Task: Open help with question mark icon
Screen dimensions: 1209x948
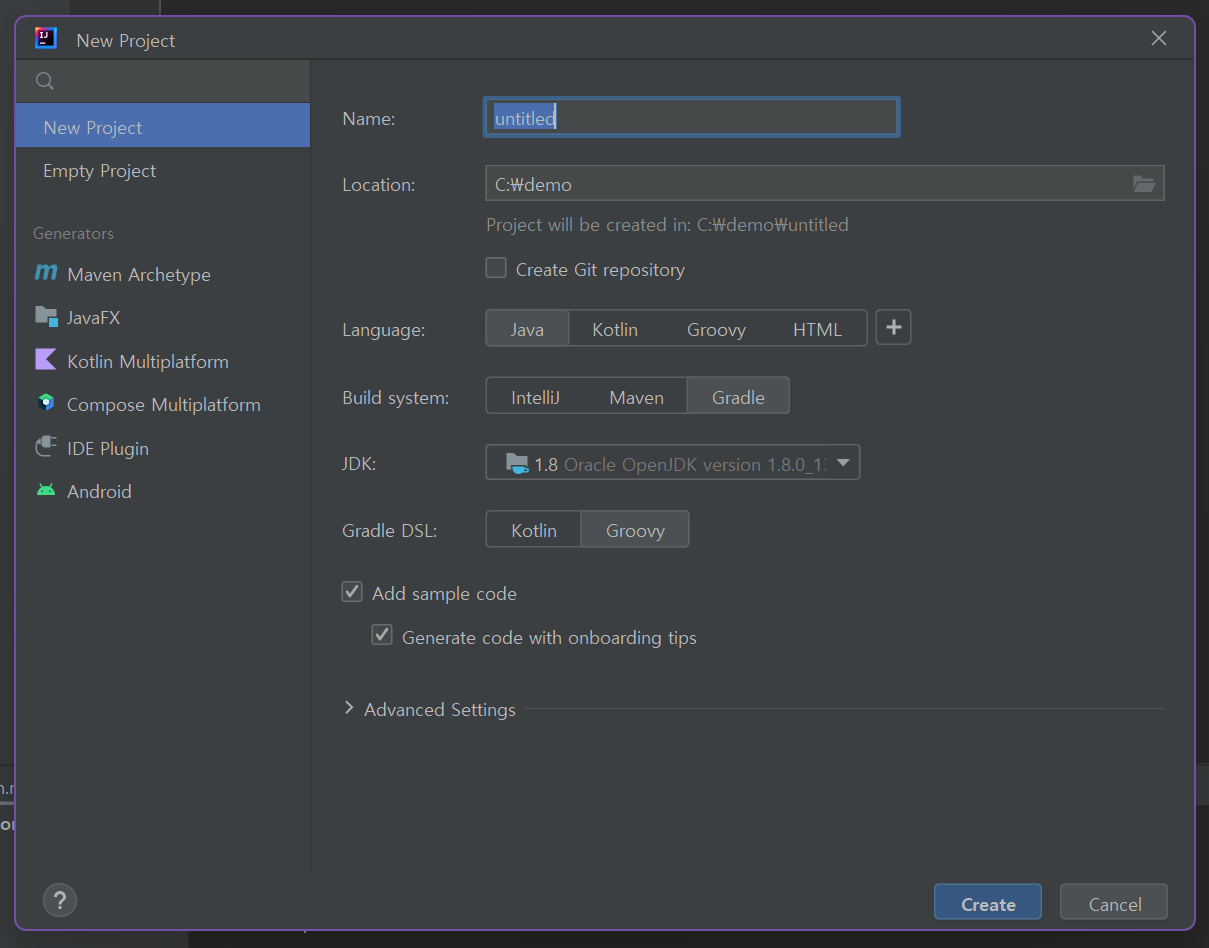Action: pyautogui.click(x=60, y=899)
